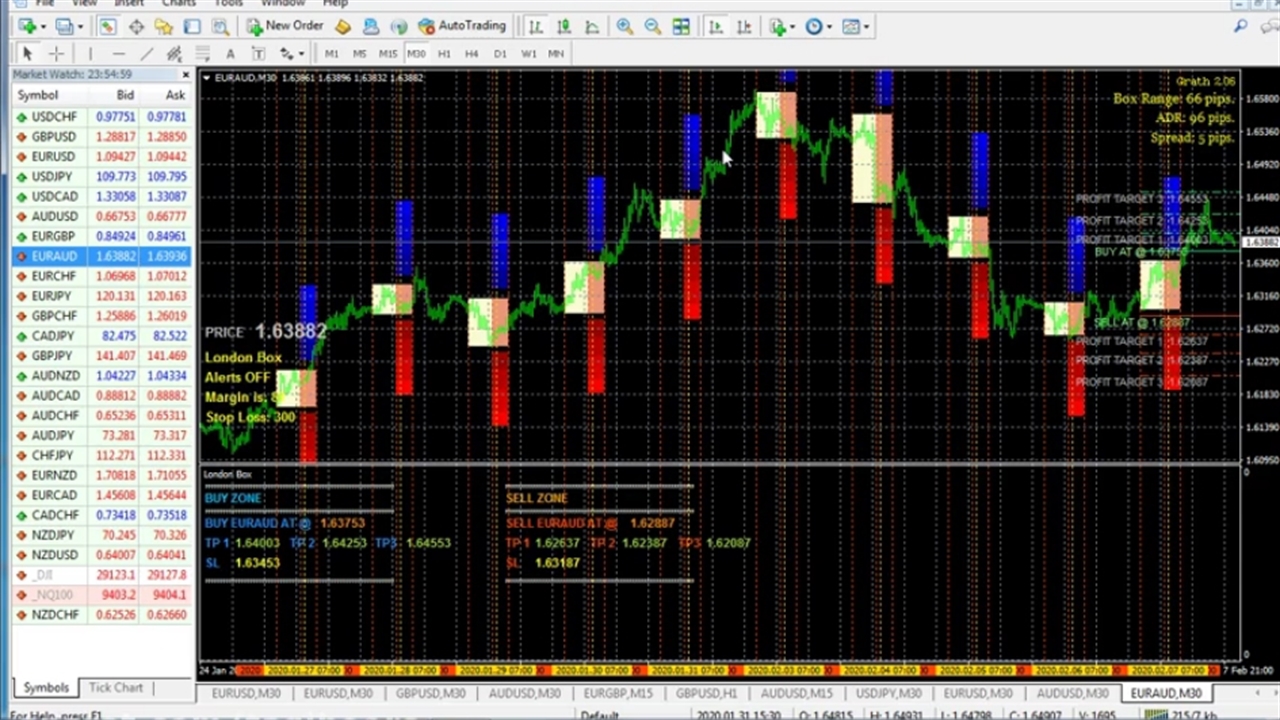Pick the horizontal line tool

(118, 53)
